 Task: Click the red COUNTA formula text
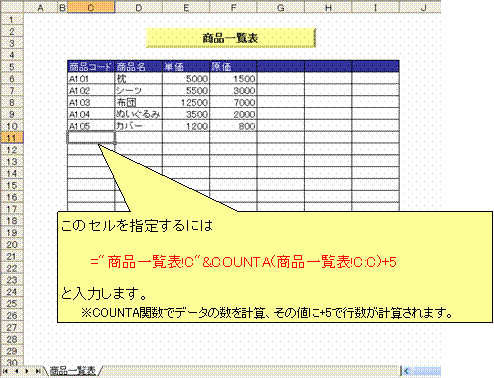tap(243, 262)
